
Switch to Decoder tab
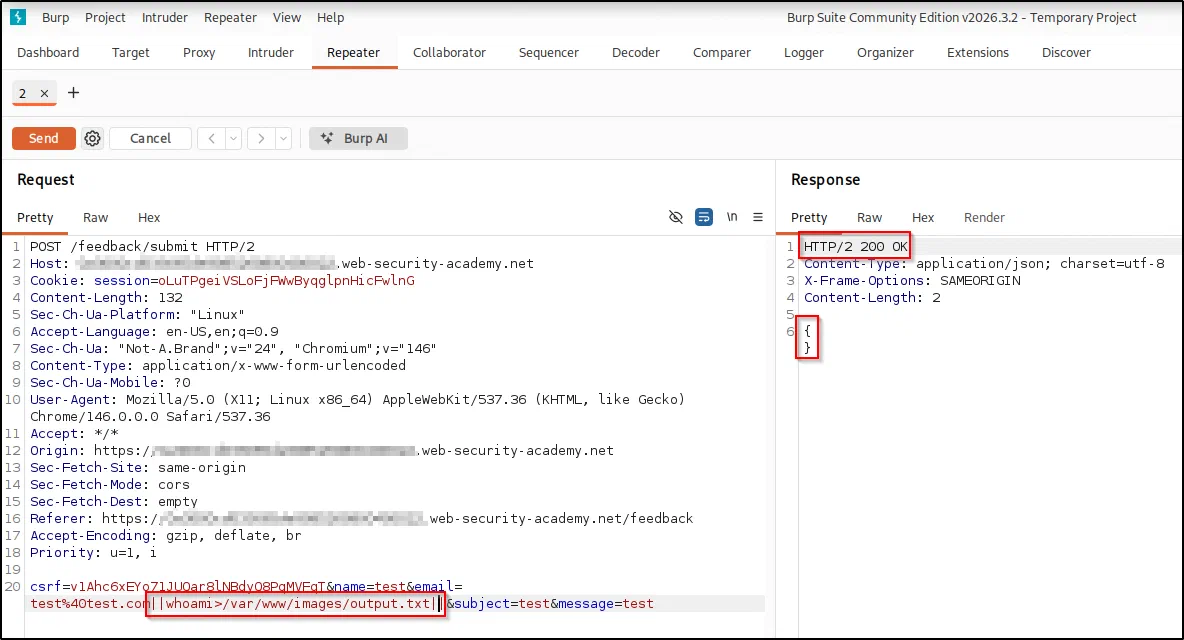point(636,52)
